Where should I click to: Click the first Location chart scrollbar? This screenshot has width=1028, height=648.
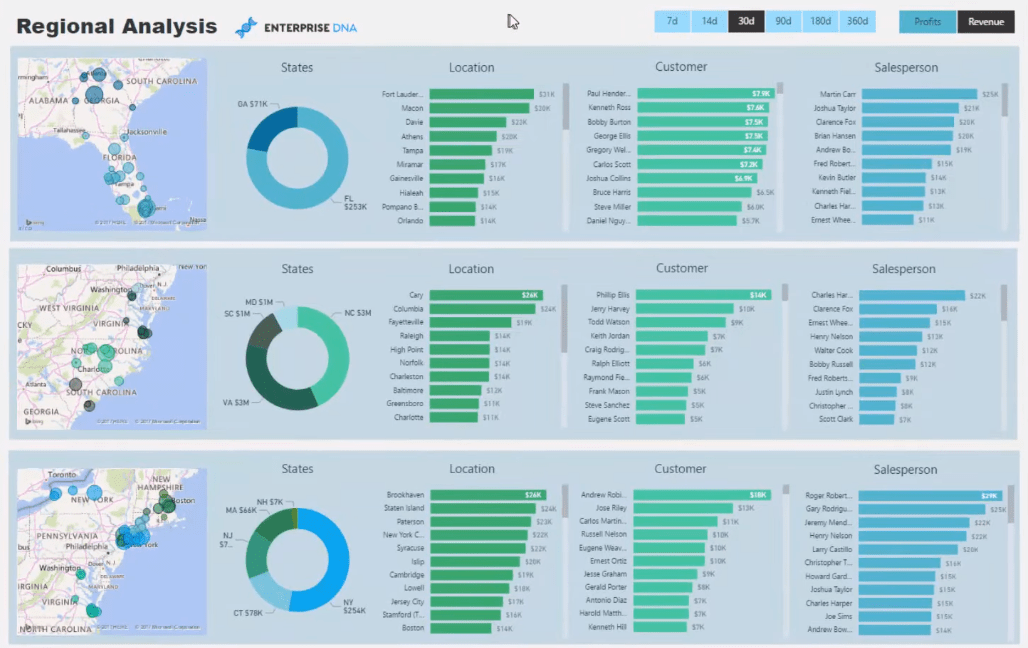(566, 106)
